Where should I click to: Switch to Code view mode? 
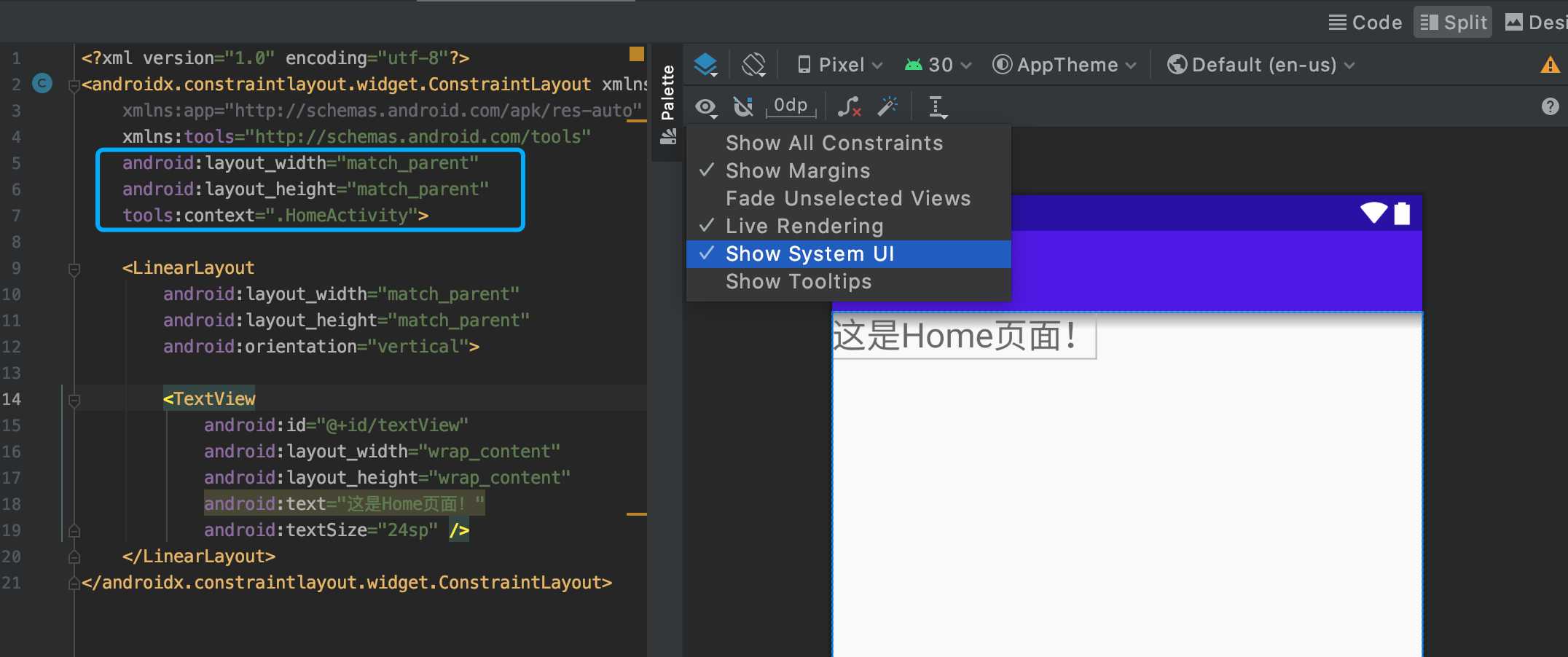(1365, 23)
